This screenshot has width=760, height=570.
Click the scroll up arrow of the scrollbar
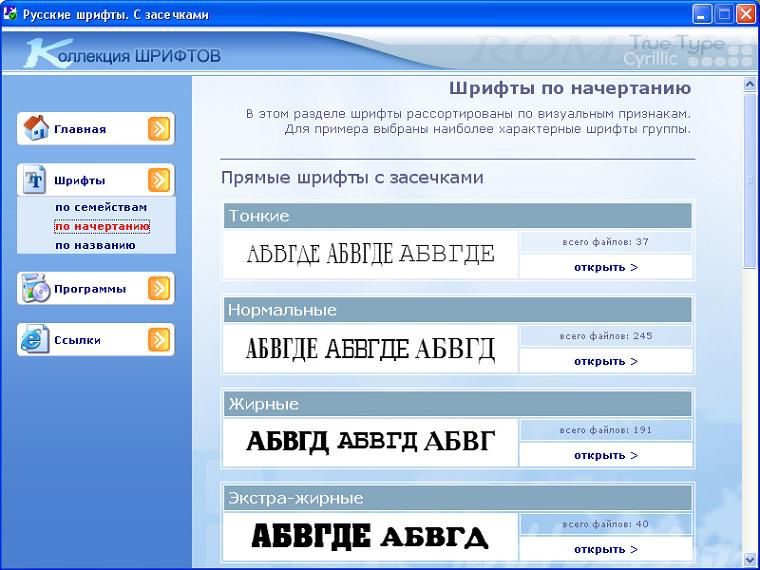click(x=750, y=86)
